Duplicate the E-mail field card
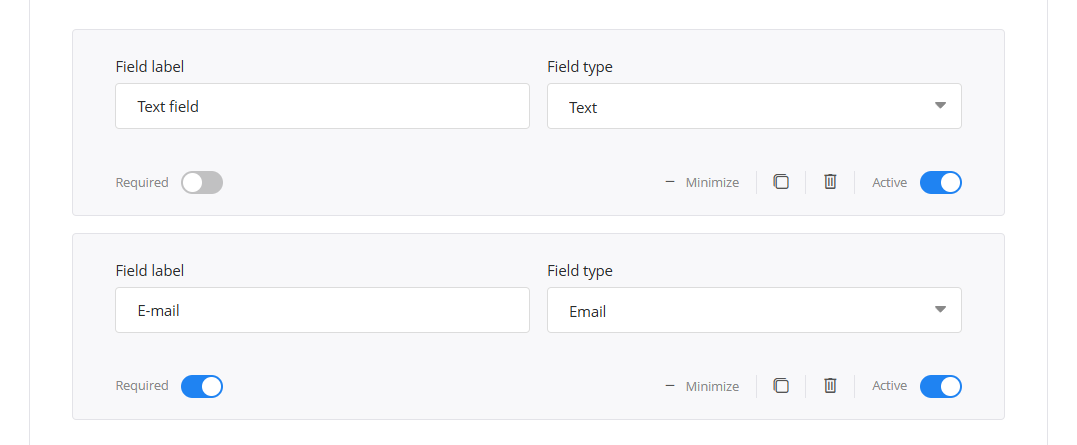Image resolution: width=1077 pixels, height=445 pixels. (x=781, y=386)
